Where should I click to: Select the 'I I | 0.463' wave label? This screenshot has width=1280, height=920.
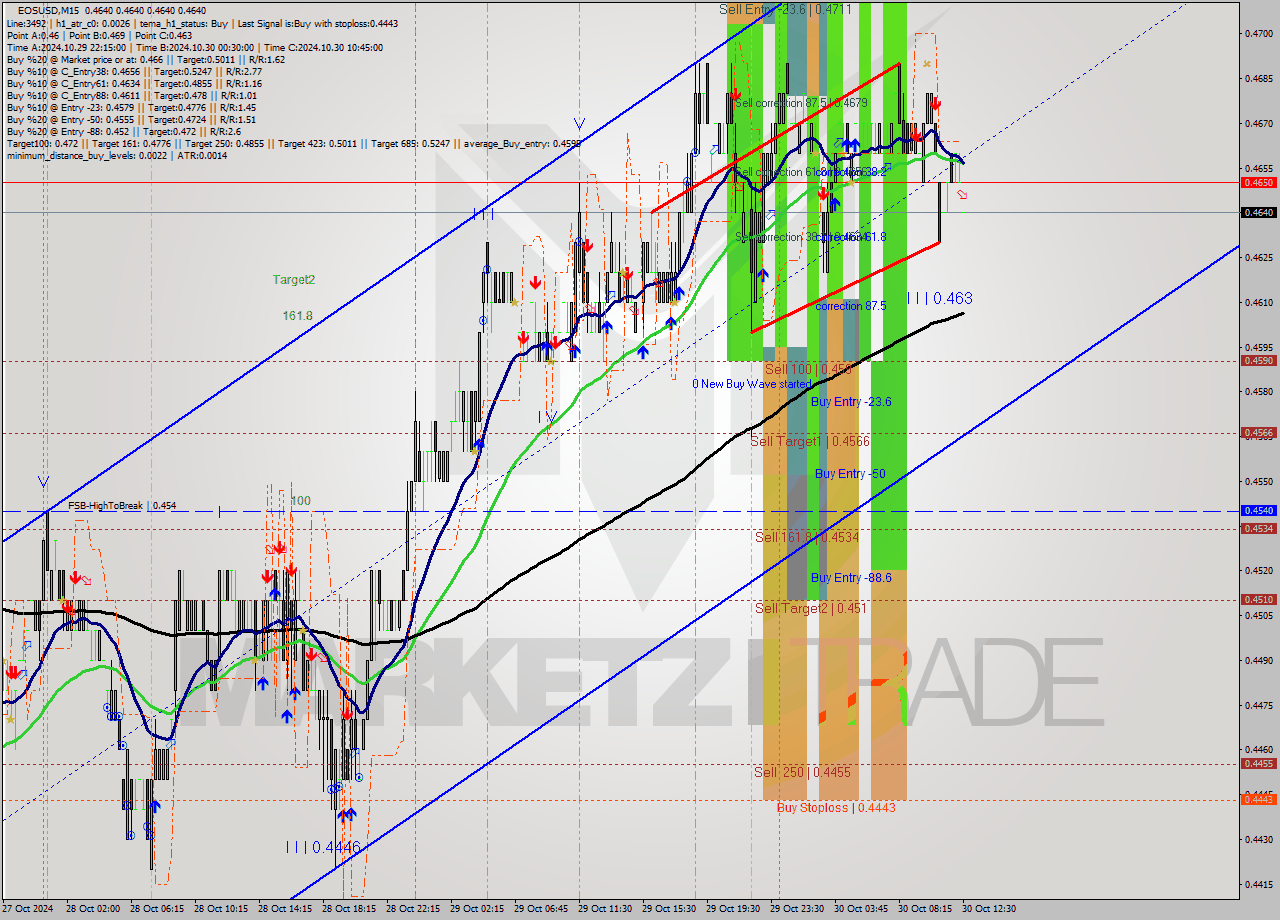(939, 298)
